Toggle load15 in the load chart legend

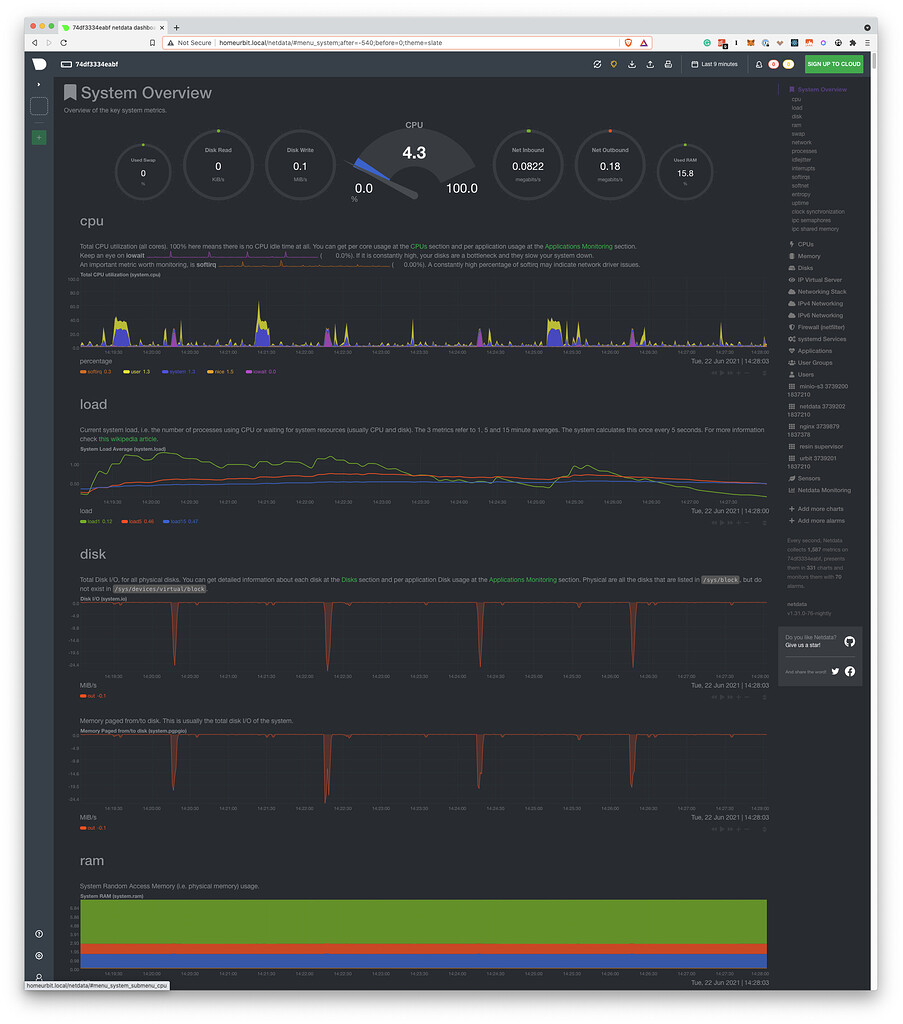point(183,521)
